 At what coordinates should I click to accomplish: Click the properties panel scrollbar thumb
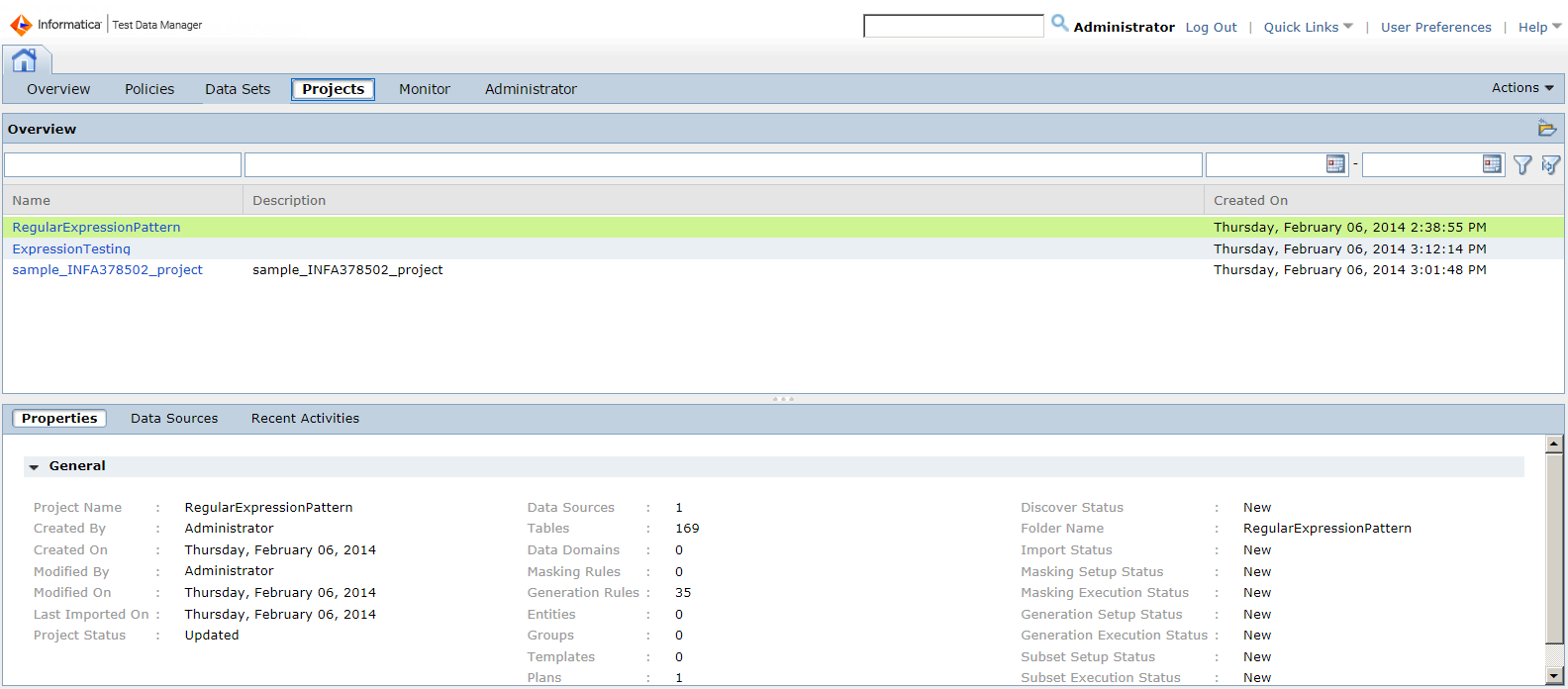pyautogui.click(x=1554, y=548)
